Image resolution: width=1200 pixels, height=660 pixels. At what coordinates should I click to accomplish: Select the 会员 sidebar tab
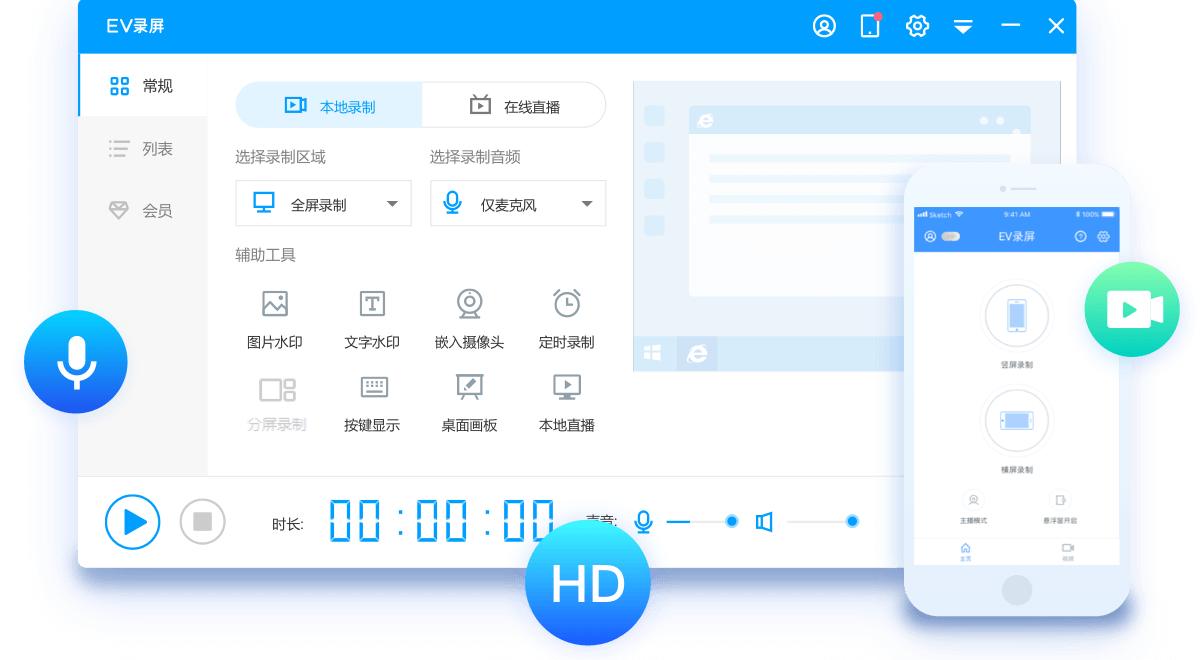[x=142, y=210]
